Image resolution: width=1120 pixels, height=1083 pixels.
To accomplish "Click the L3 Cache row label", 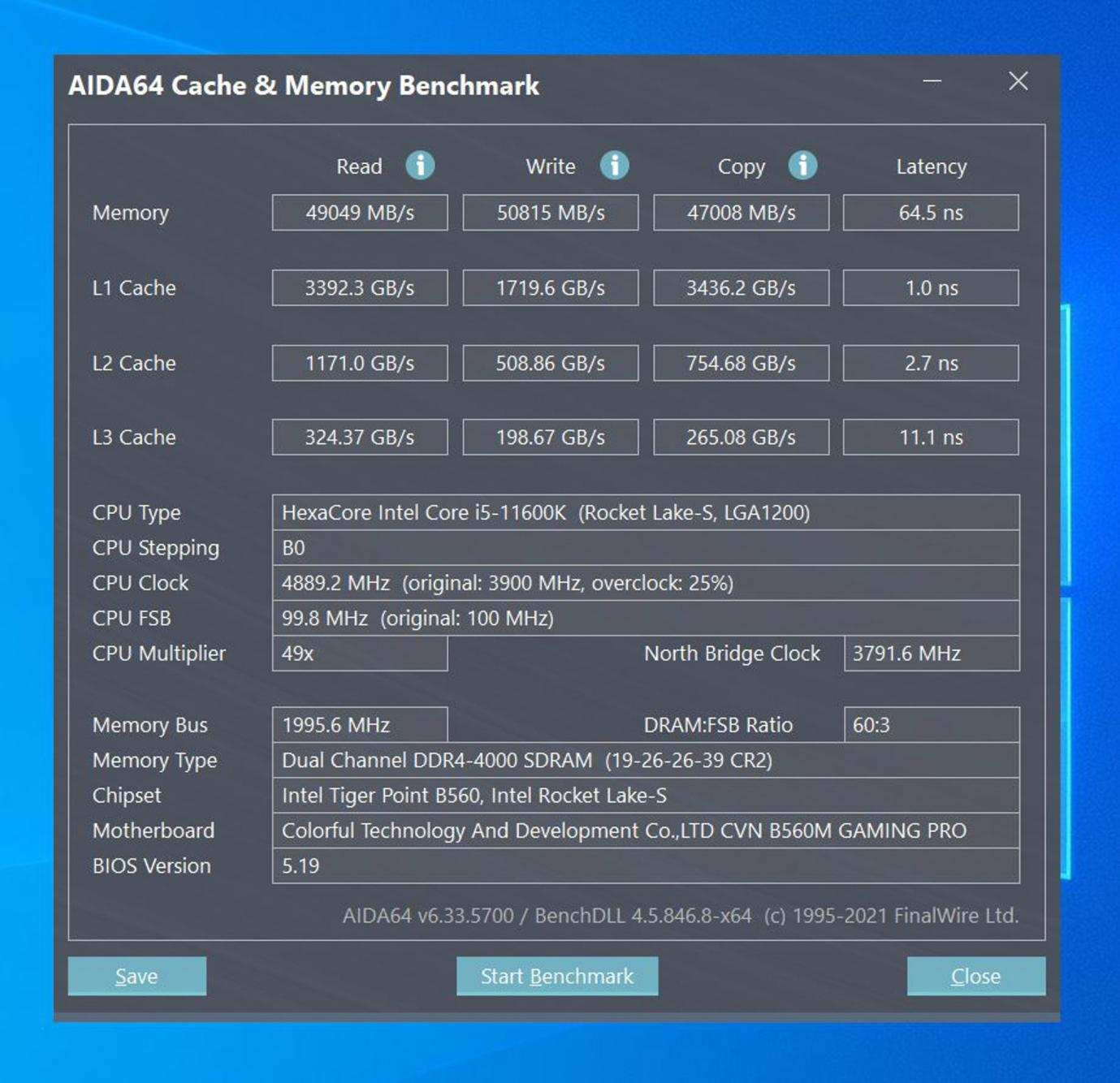I will coord(134,438).
